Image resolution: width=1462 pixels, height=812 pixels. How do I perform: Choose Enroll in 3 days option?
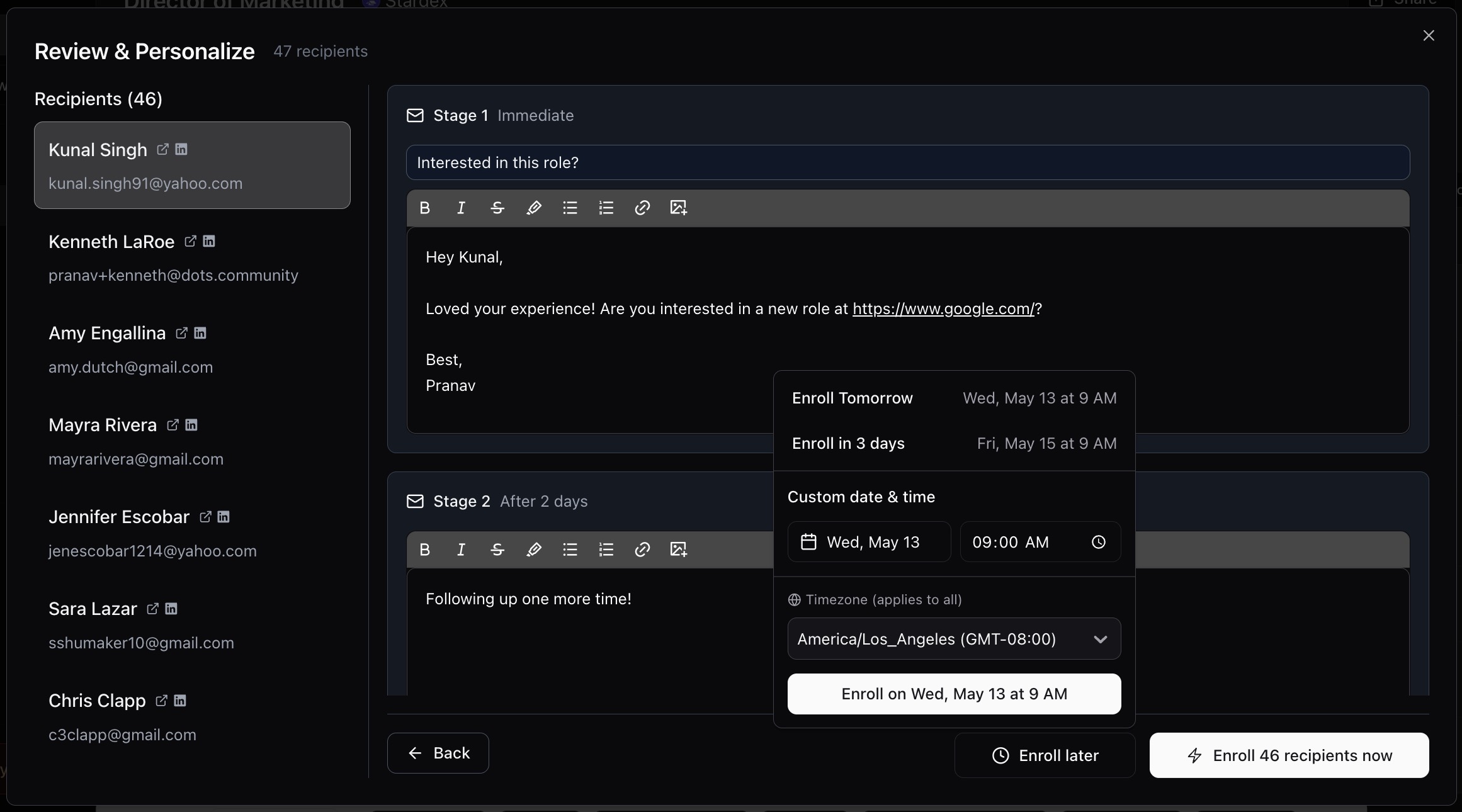(954, 444)
